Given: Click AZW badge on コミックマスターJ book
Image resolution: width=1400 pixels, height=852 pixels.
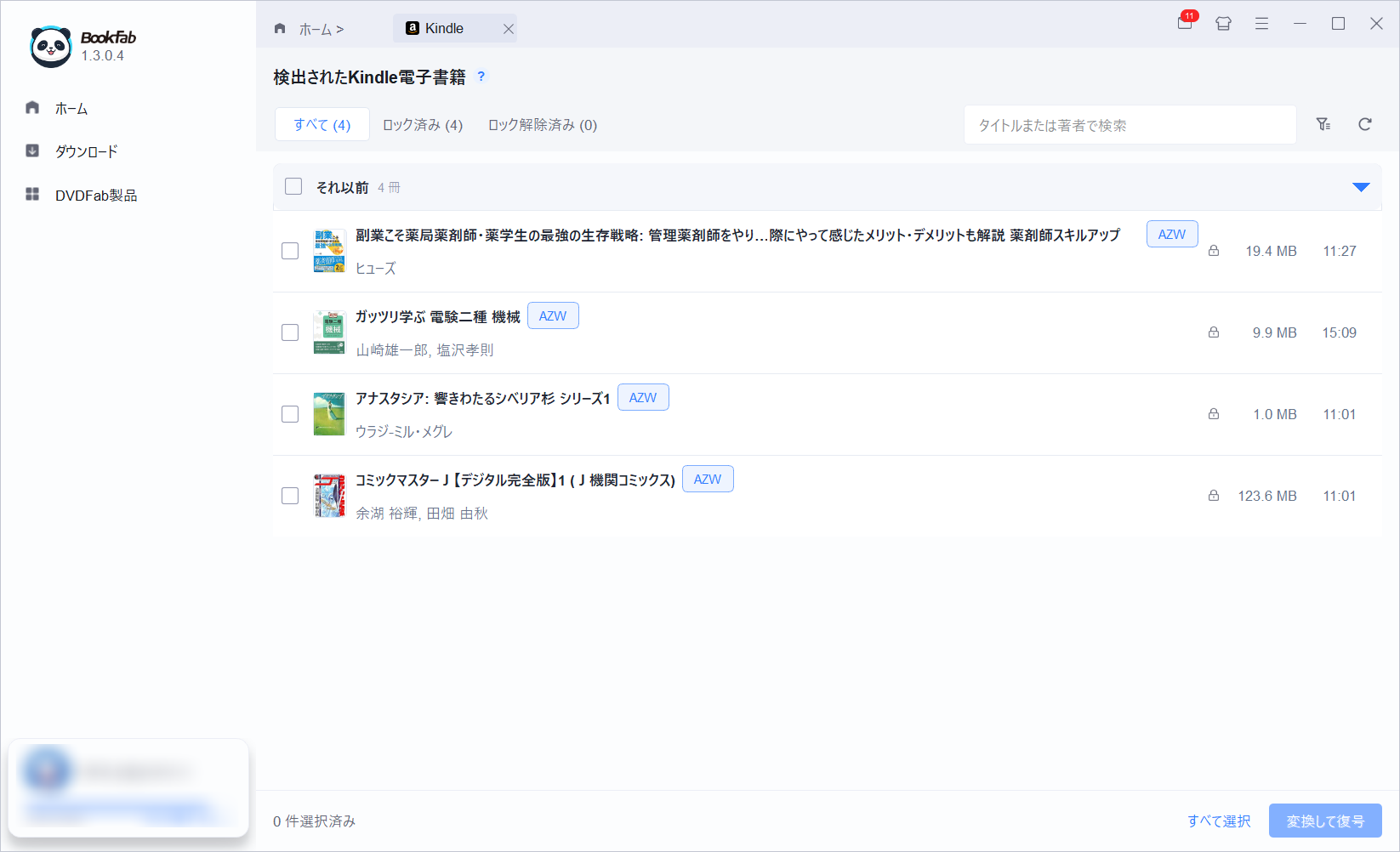Looking at the screenshot, I should [x=708, y=479].
